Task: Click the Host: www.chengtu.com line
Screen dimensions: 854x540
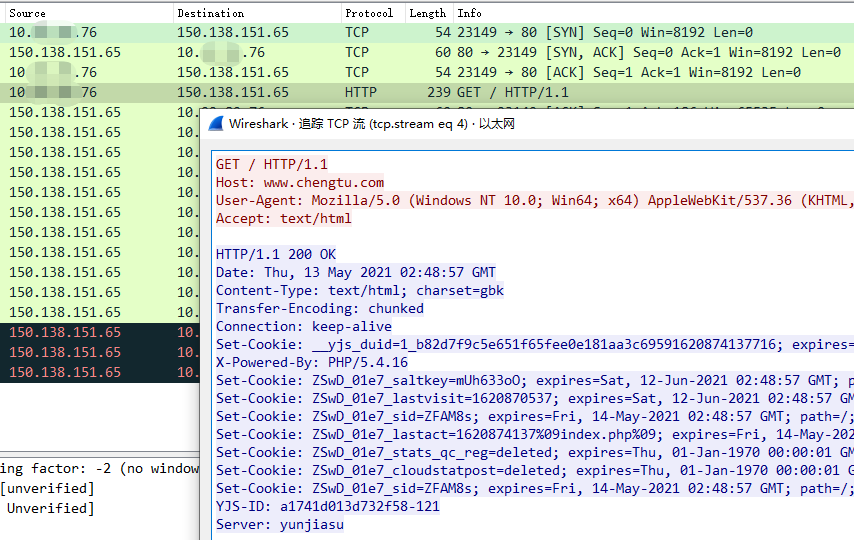Action: [300, 182]
